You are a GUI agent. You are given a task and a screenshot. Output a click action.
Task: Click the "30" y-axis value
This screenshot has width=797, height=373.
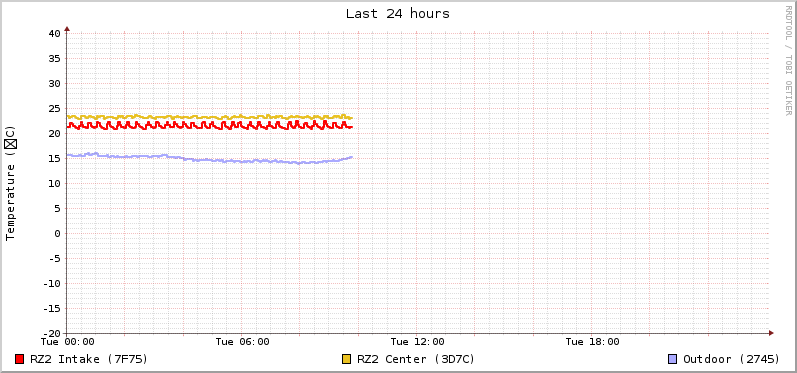tap(54, 83)
